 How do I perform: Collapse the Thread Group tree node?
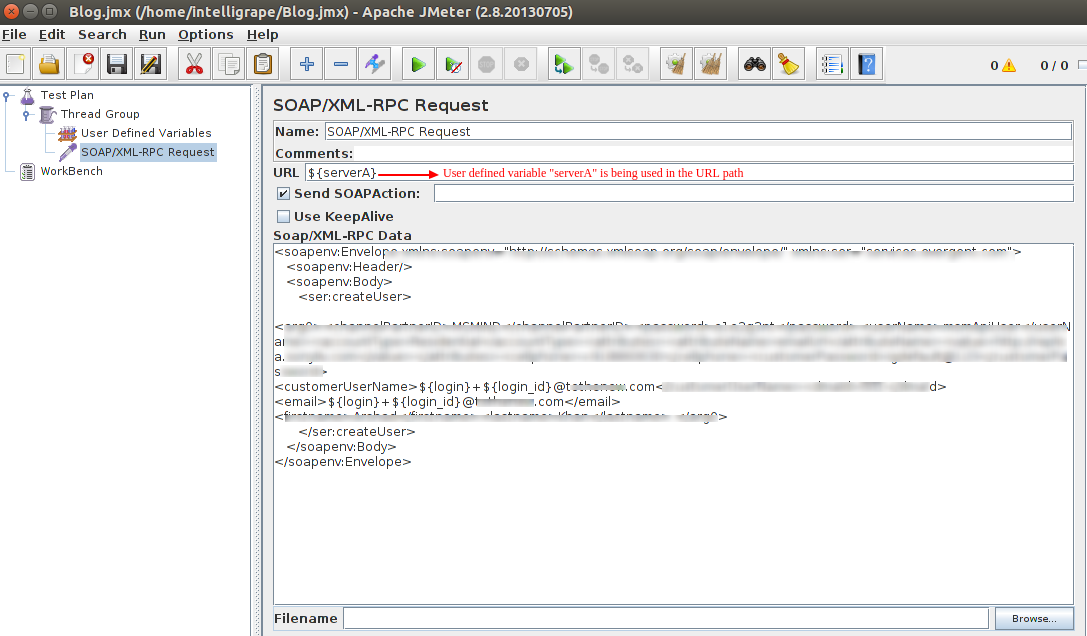tap(27, 115)
